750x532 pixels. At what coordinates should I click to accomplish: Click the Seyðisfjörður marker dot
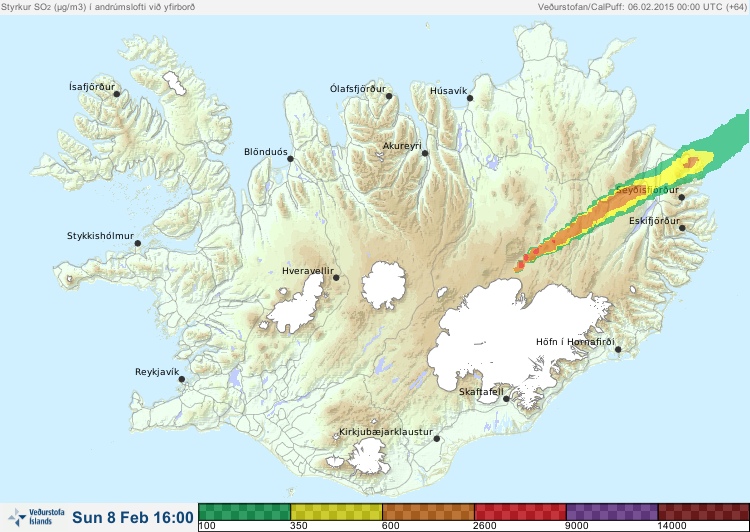click(682, 197)
